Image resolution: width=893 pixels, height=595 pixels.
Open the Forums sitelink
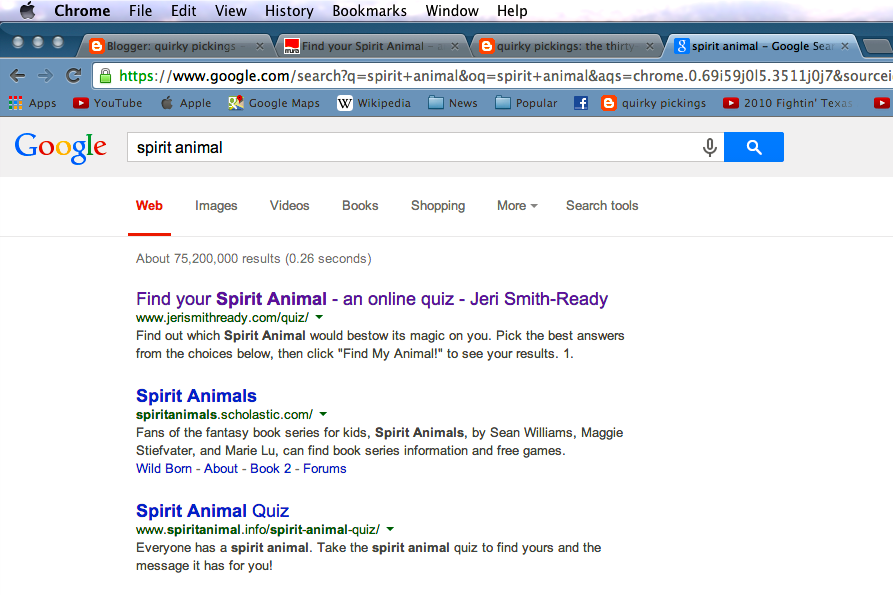coord(325,469)
